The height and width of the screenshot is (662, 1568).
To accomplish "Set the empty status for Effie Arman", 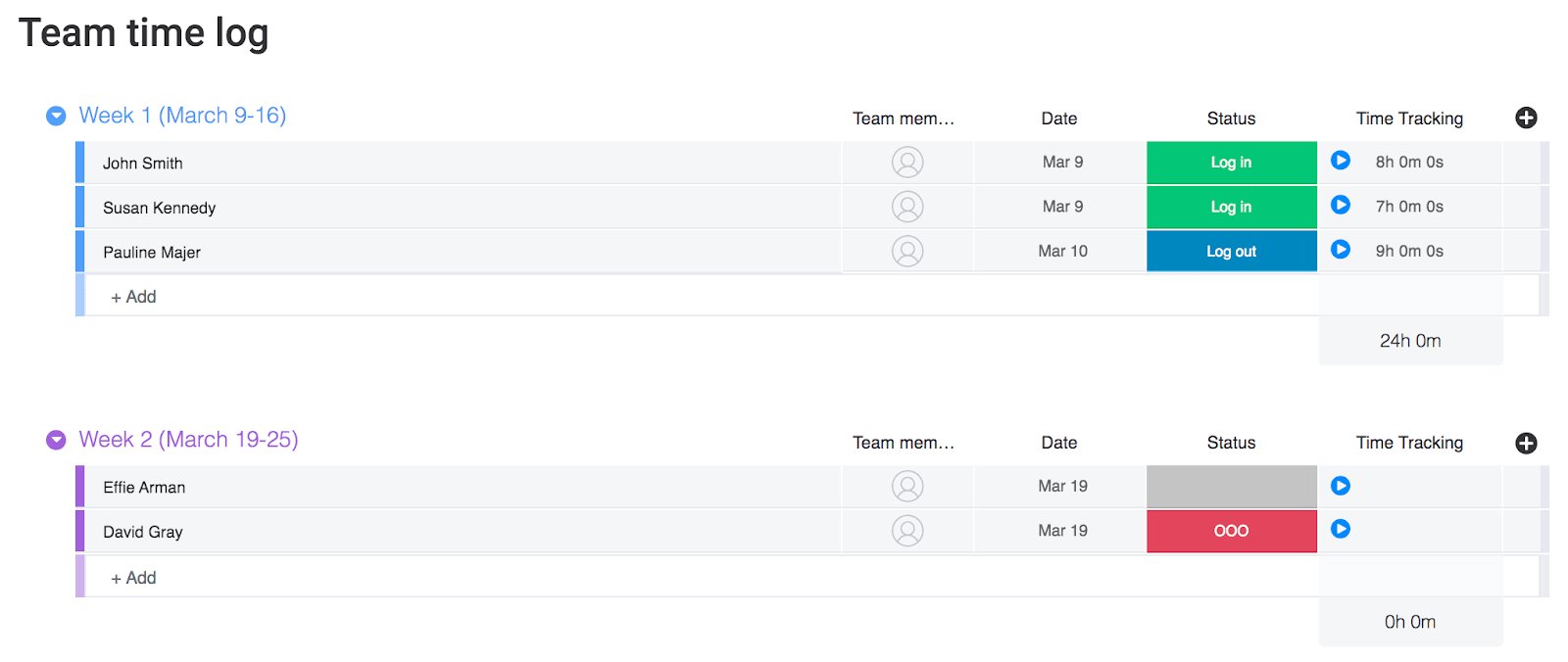I will pos(1231,487).
